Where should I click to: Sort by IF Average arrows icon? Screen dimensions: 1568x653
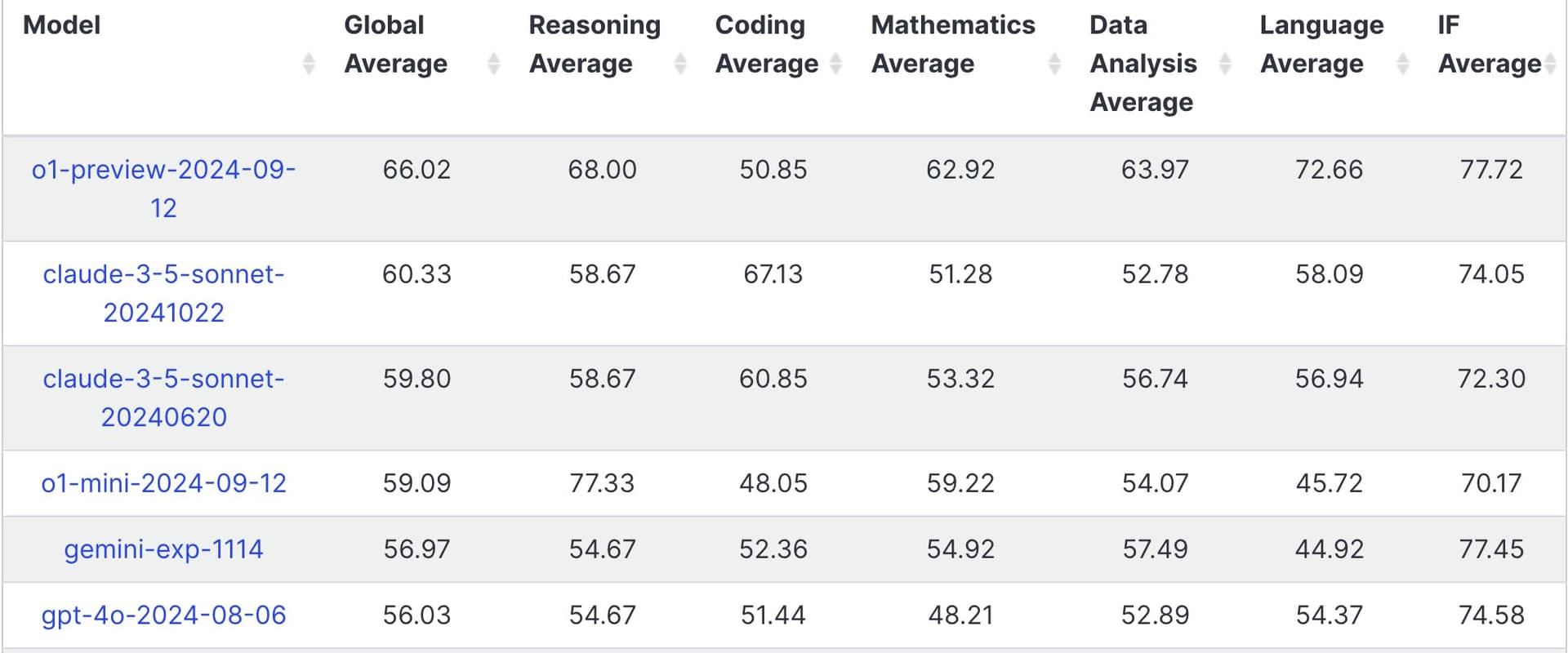[x=1551, y=64]
